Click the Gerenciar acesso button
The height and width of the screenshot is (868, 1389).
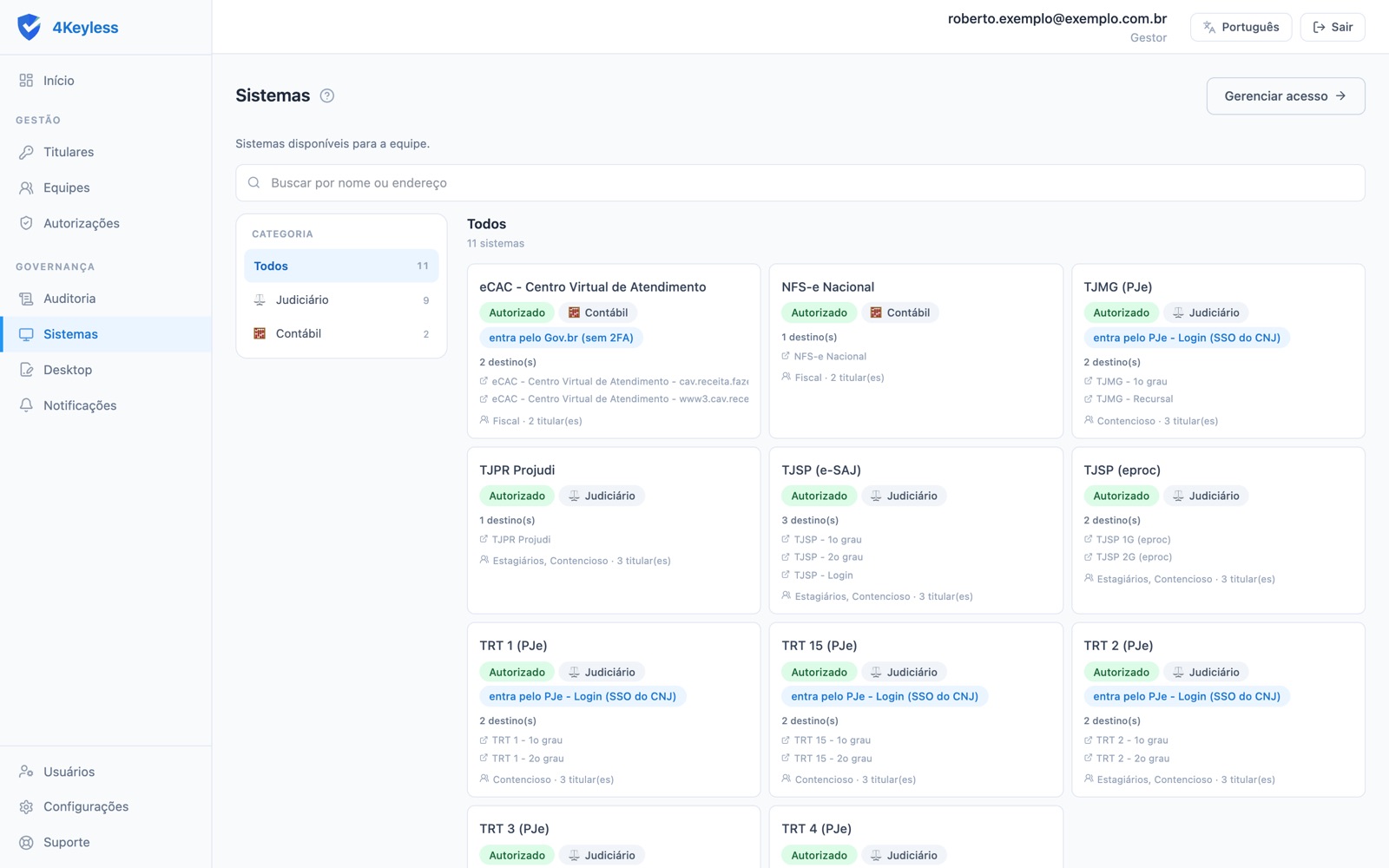[1286, 96]
